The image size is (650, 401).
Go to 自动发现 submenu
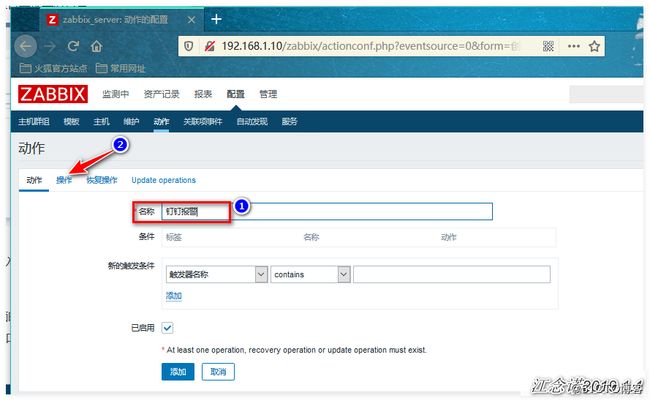point(252,122)
